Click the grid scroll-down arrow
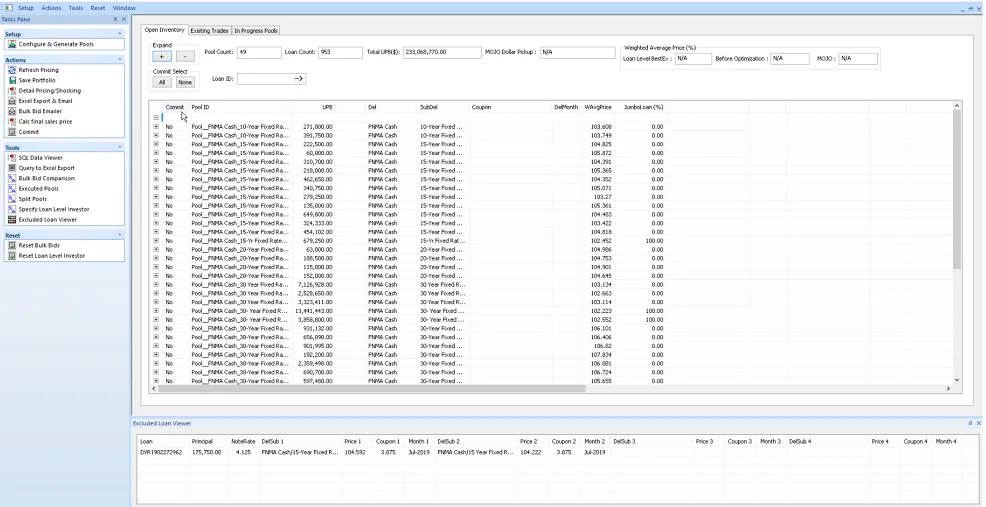The width and height of the screenshot is (986, 507). tap(957, 380)
